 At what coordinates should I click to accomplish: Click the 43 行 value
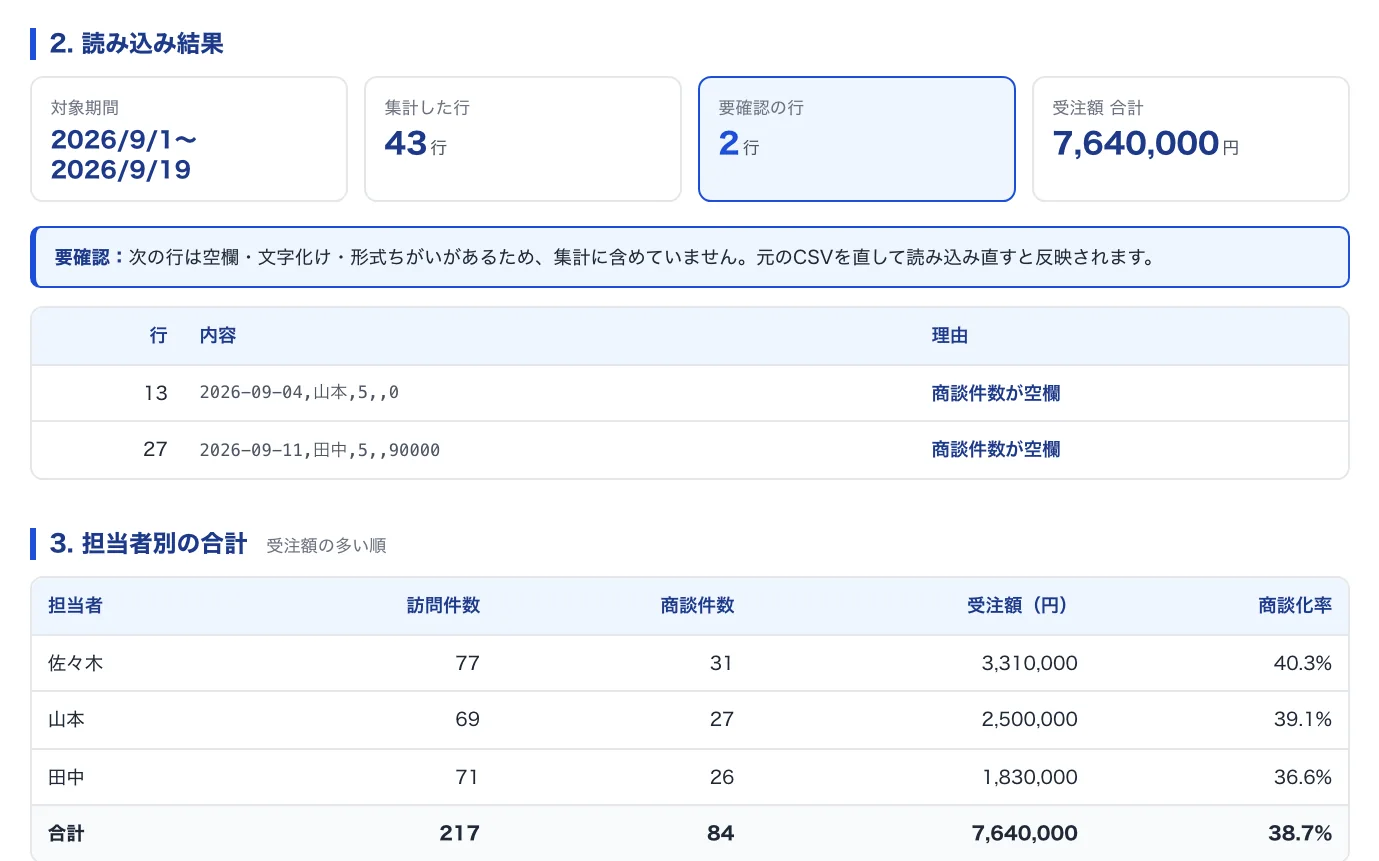coord(416,144)
